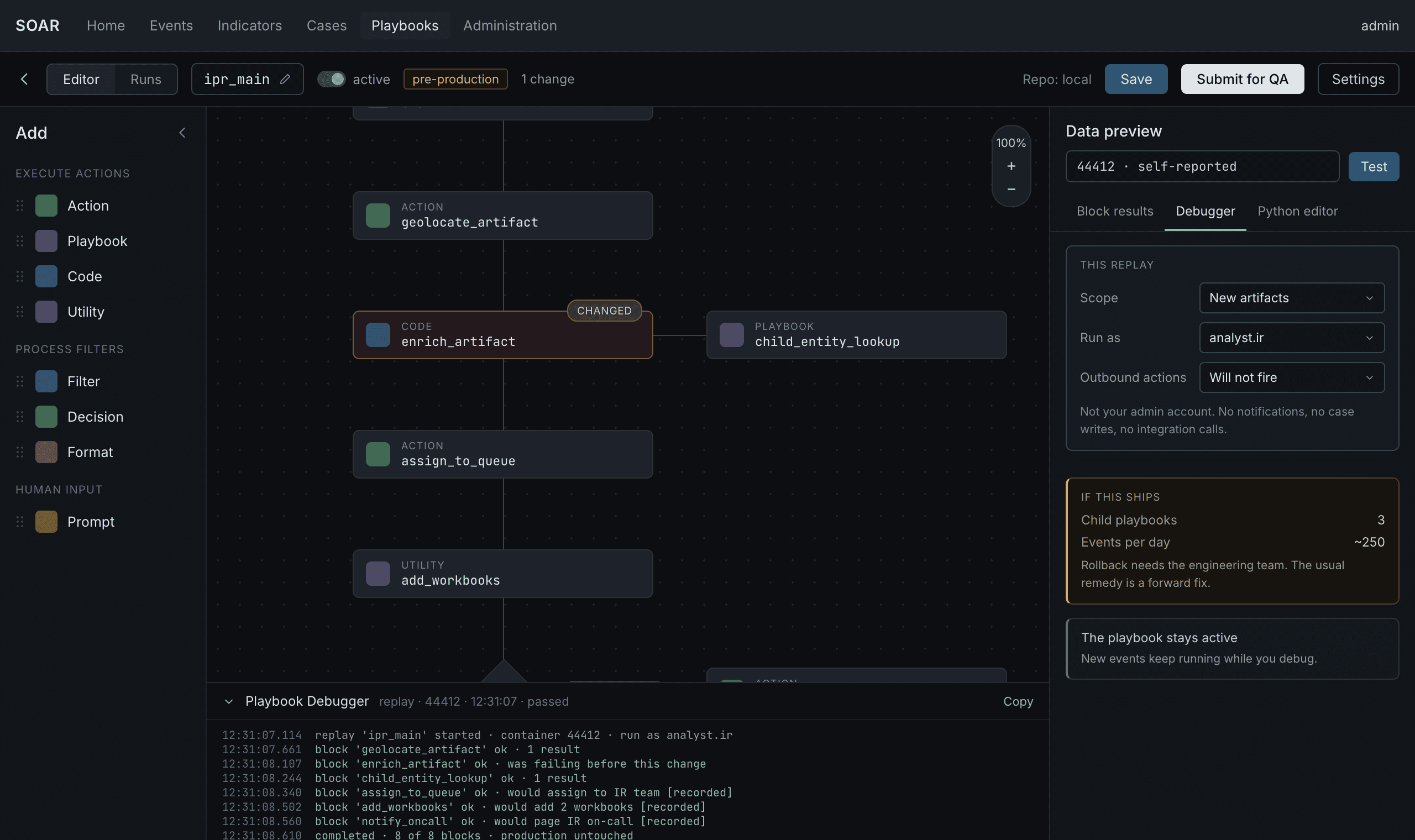Open the Outbound actions dropdown

(x=1292, y=377)
